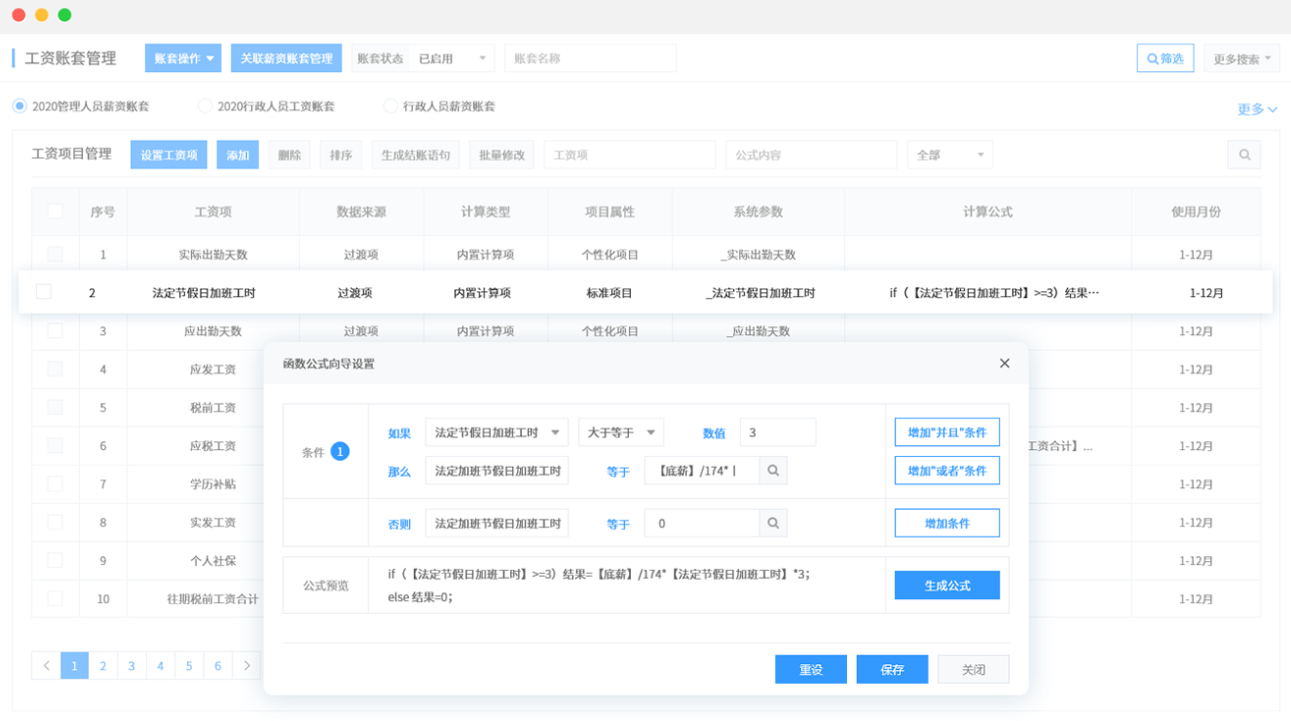Check the row checkbox for 税前工资
This screenshot has height=721, width=1291.
tap(55, 407)
